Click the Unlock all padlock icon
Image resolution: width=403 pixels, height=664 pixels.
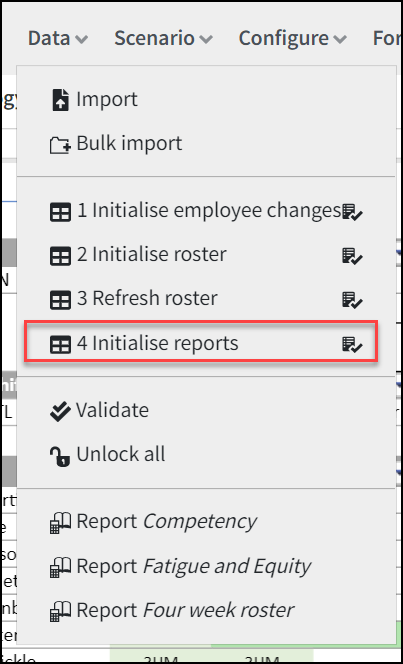pyautogui.click(x=60, y=456)
